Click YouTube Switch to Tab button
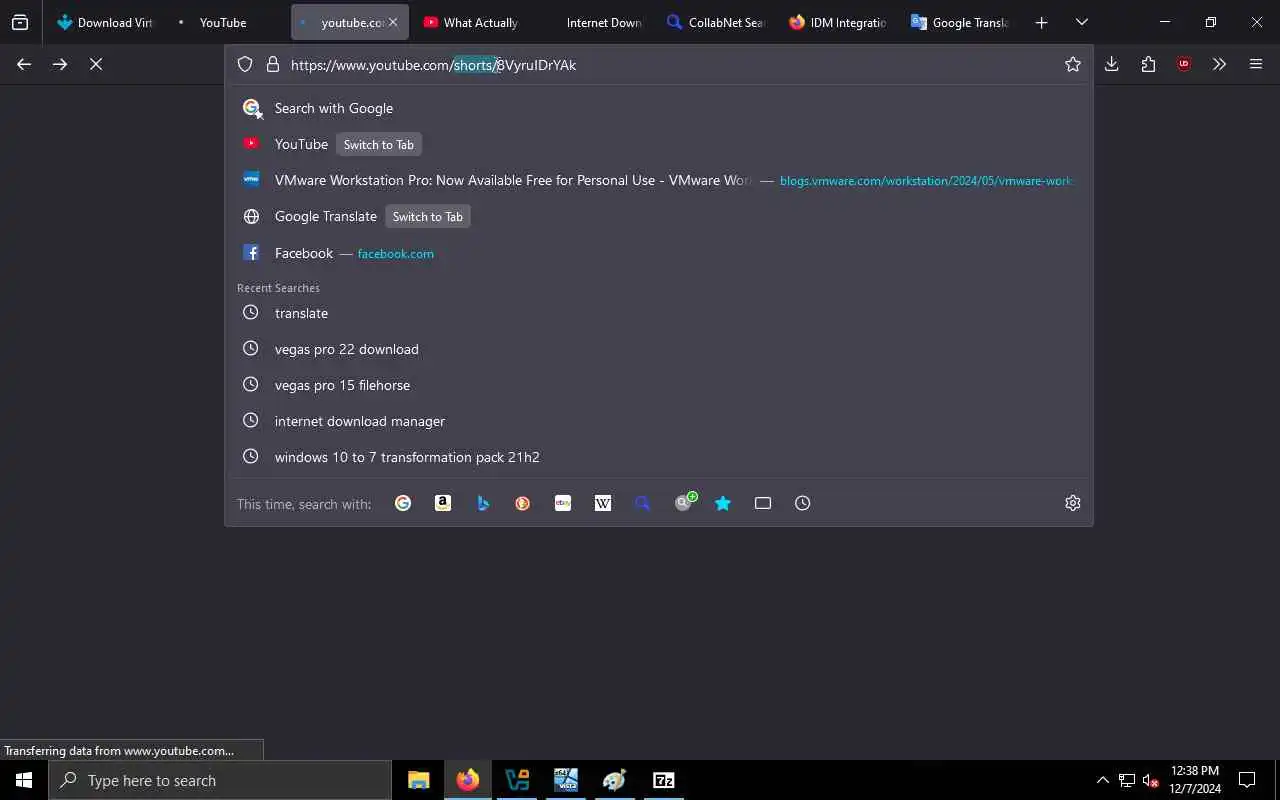The width and height of the screenshot is (1280, 800). click(x=378, y=145)
